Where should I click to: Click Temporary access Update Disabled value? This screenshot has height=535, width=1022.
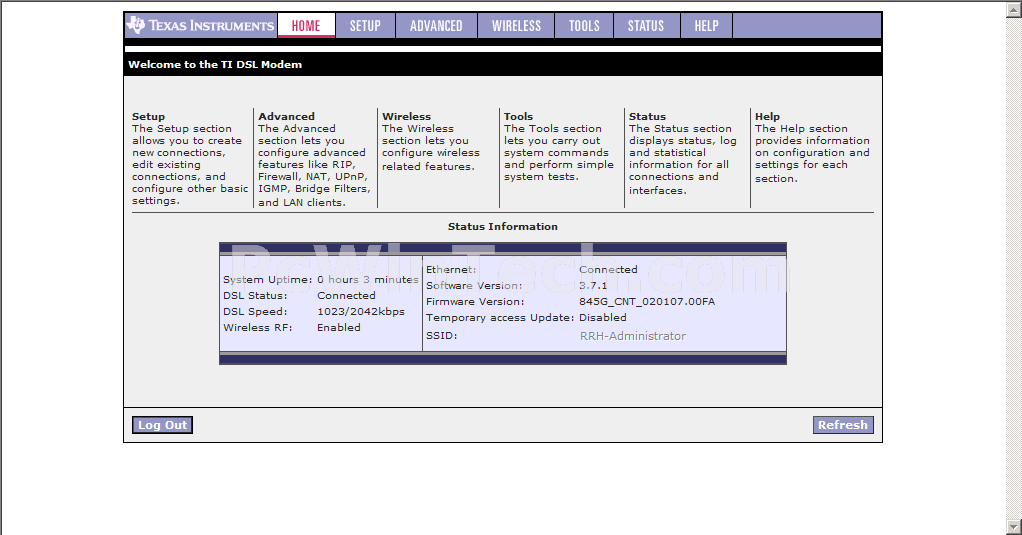click(603, 317)
